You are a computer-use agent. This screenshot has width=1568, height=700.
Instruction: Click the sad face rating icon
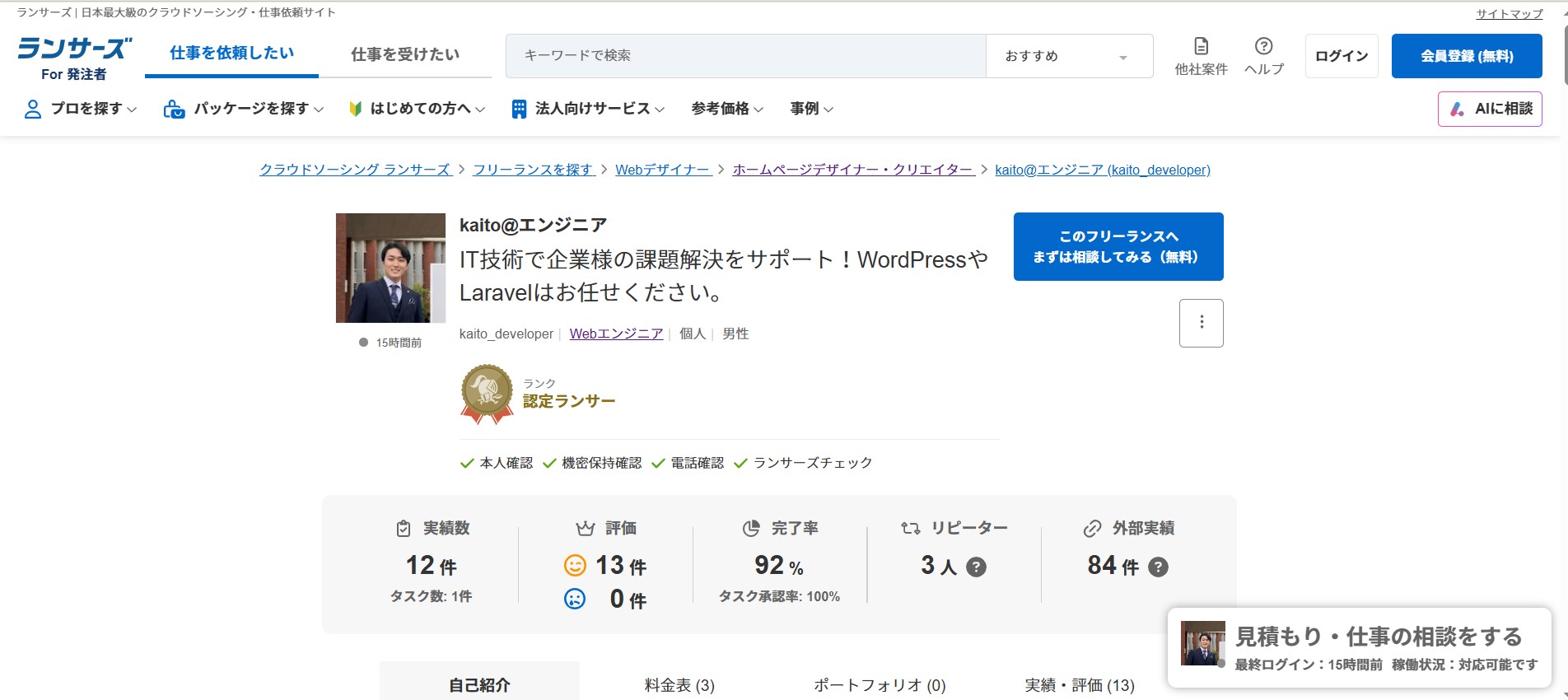575,599
